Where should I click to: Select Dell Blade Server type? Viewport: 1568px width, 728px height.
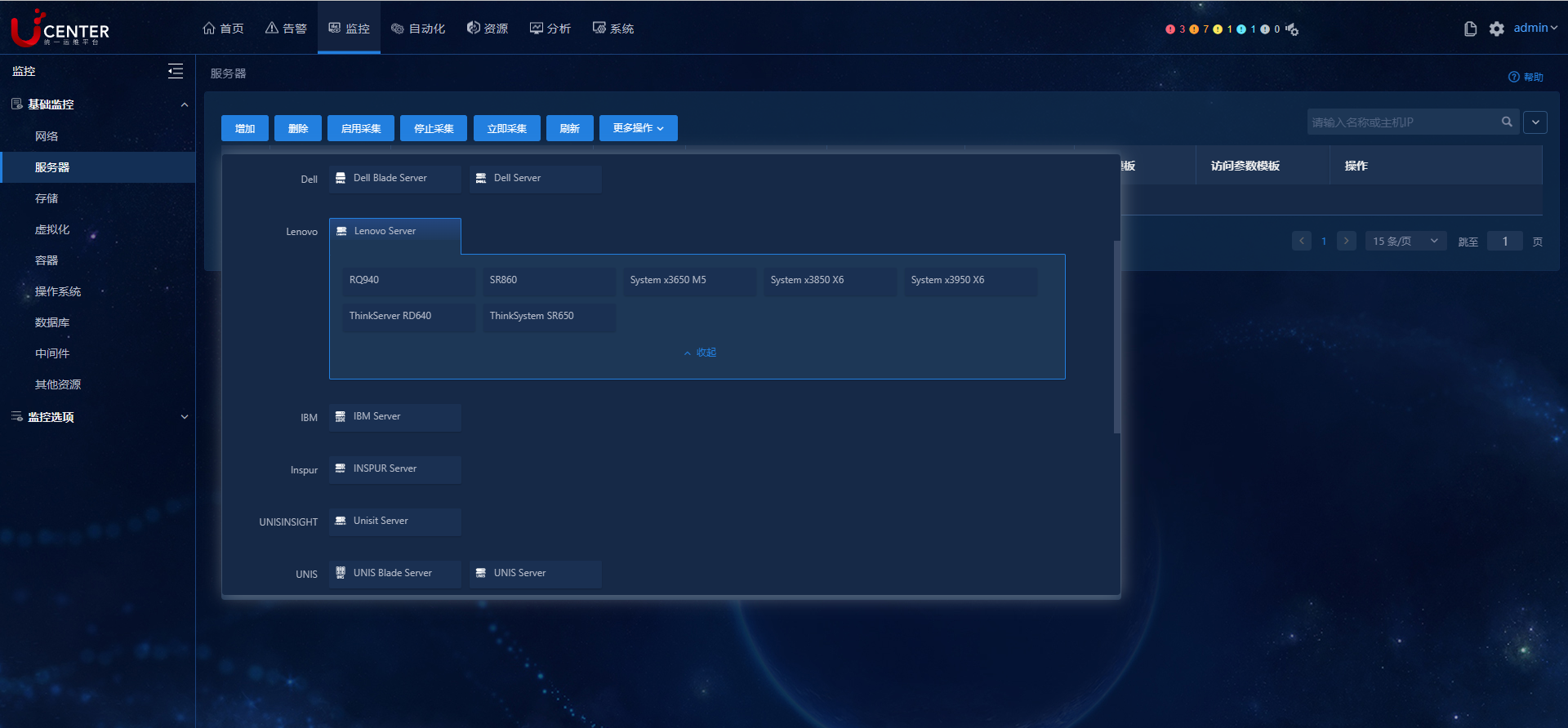[395, 179]
